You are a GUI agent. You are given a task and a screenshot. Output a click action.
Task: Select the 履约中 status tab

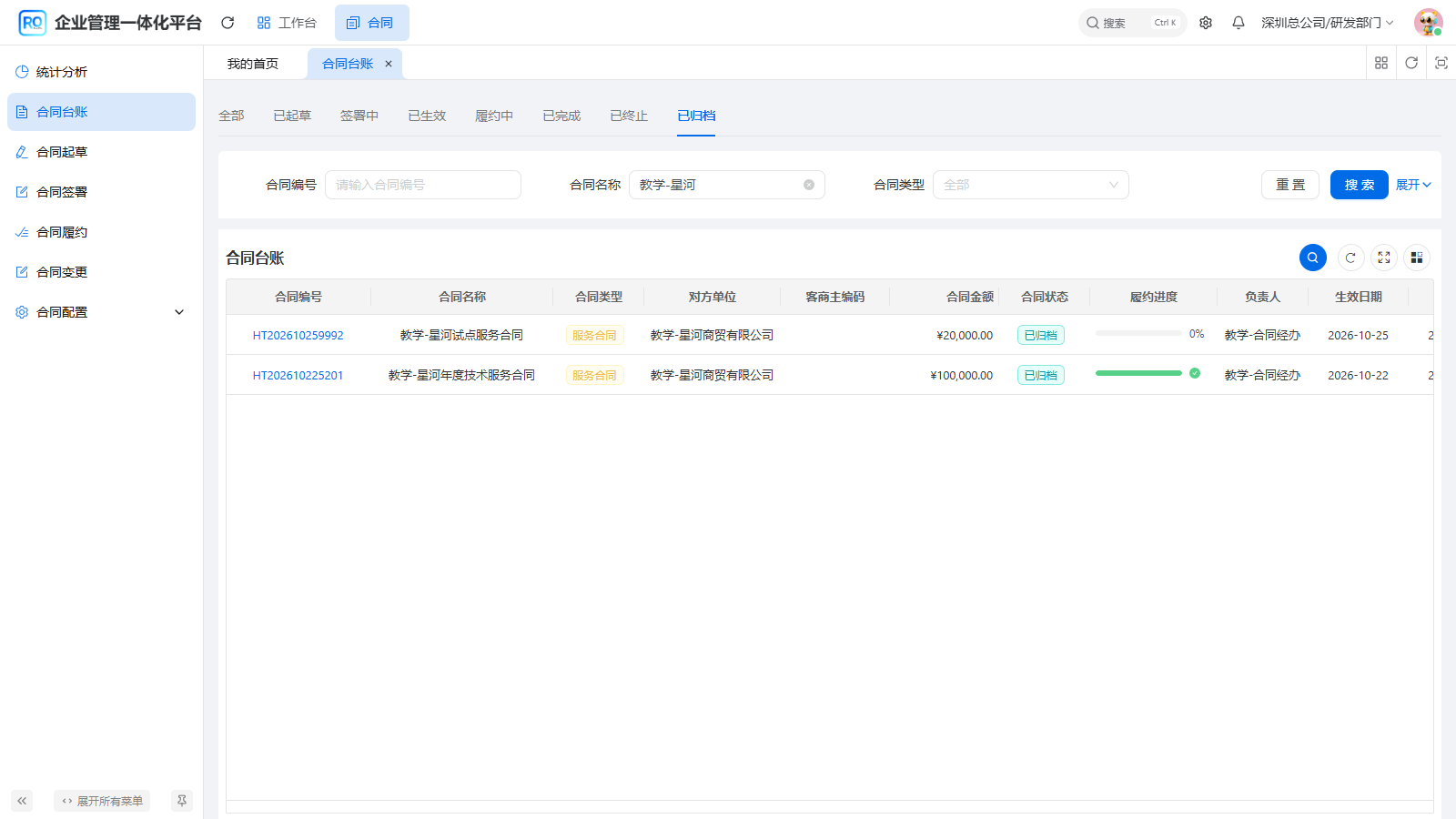494,116
